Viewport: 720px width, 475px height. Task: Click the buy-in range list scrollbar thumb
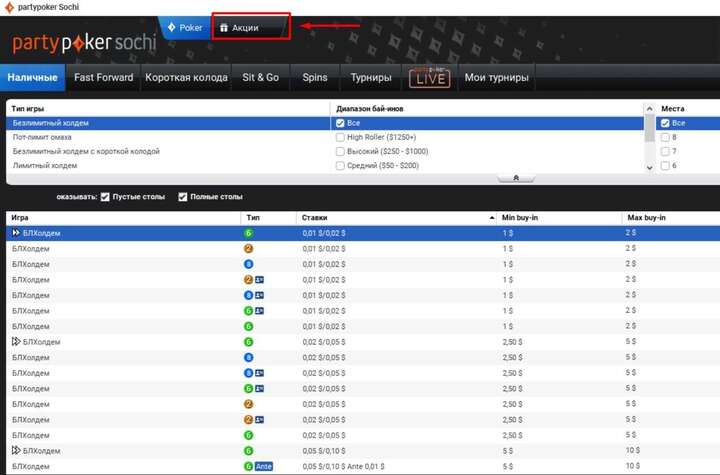tap(649, 128)
